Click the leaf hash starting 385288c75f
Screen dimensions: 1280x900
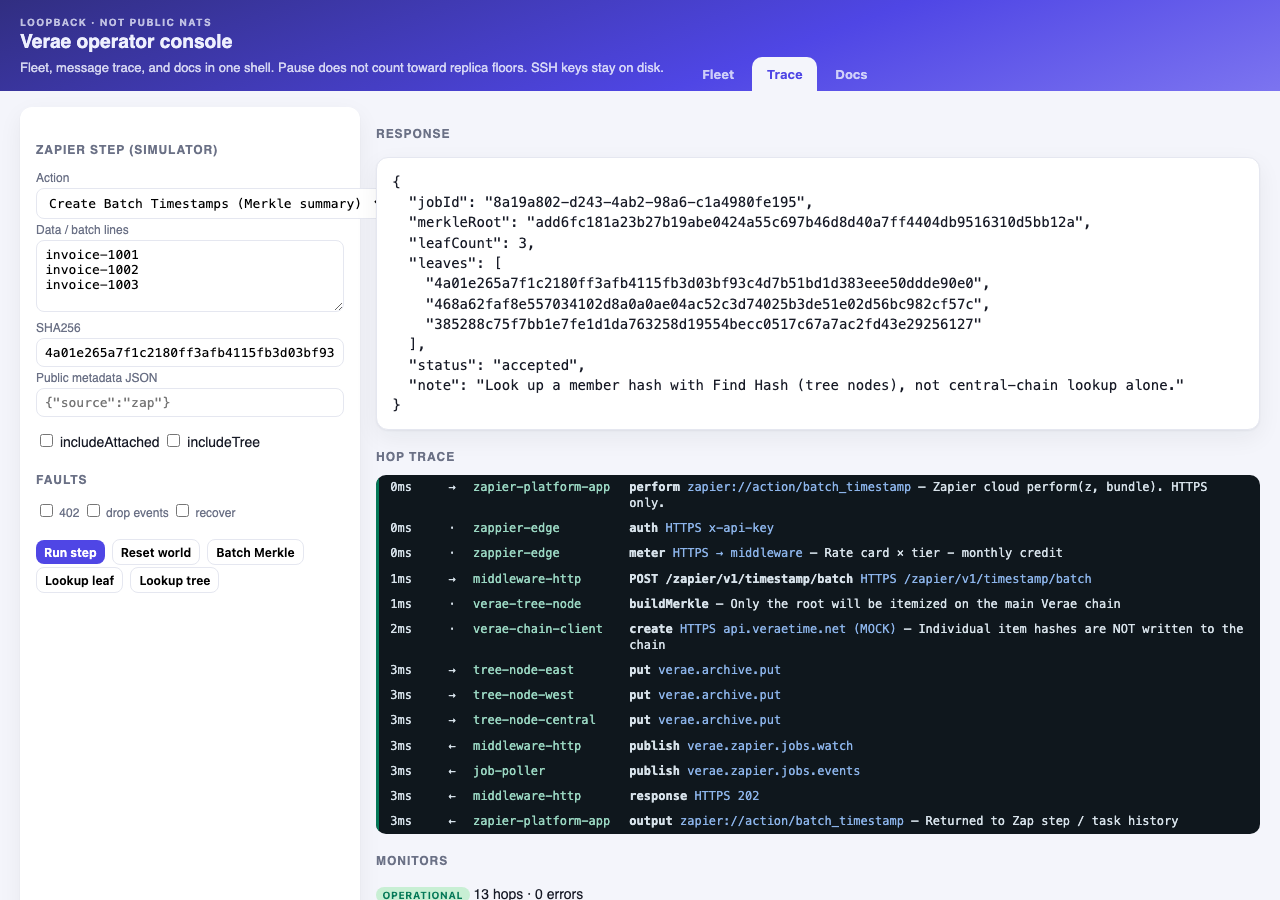tap(703, 324)
